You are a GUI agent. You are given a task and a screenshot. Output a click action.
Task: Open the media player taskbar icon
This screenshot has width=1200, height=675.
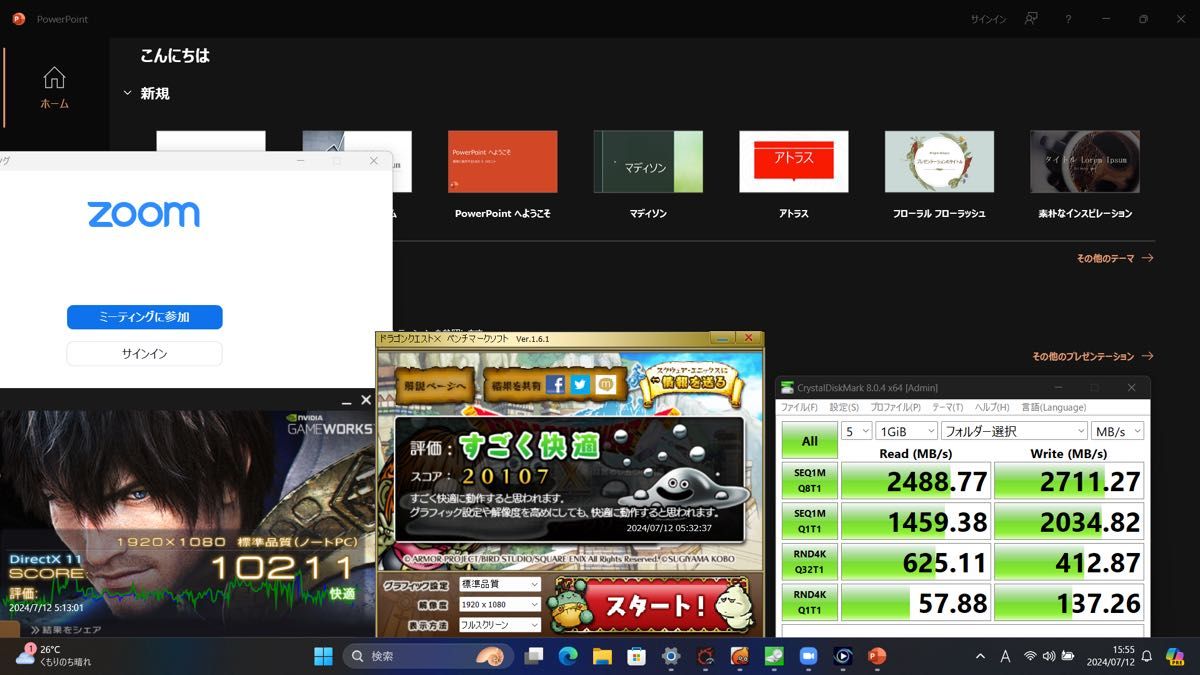pos(842,656)
